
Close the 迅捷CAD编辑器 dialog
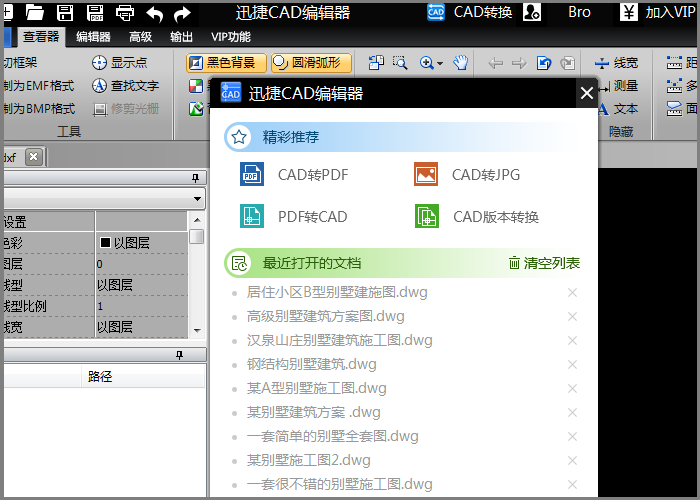587,93
